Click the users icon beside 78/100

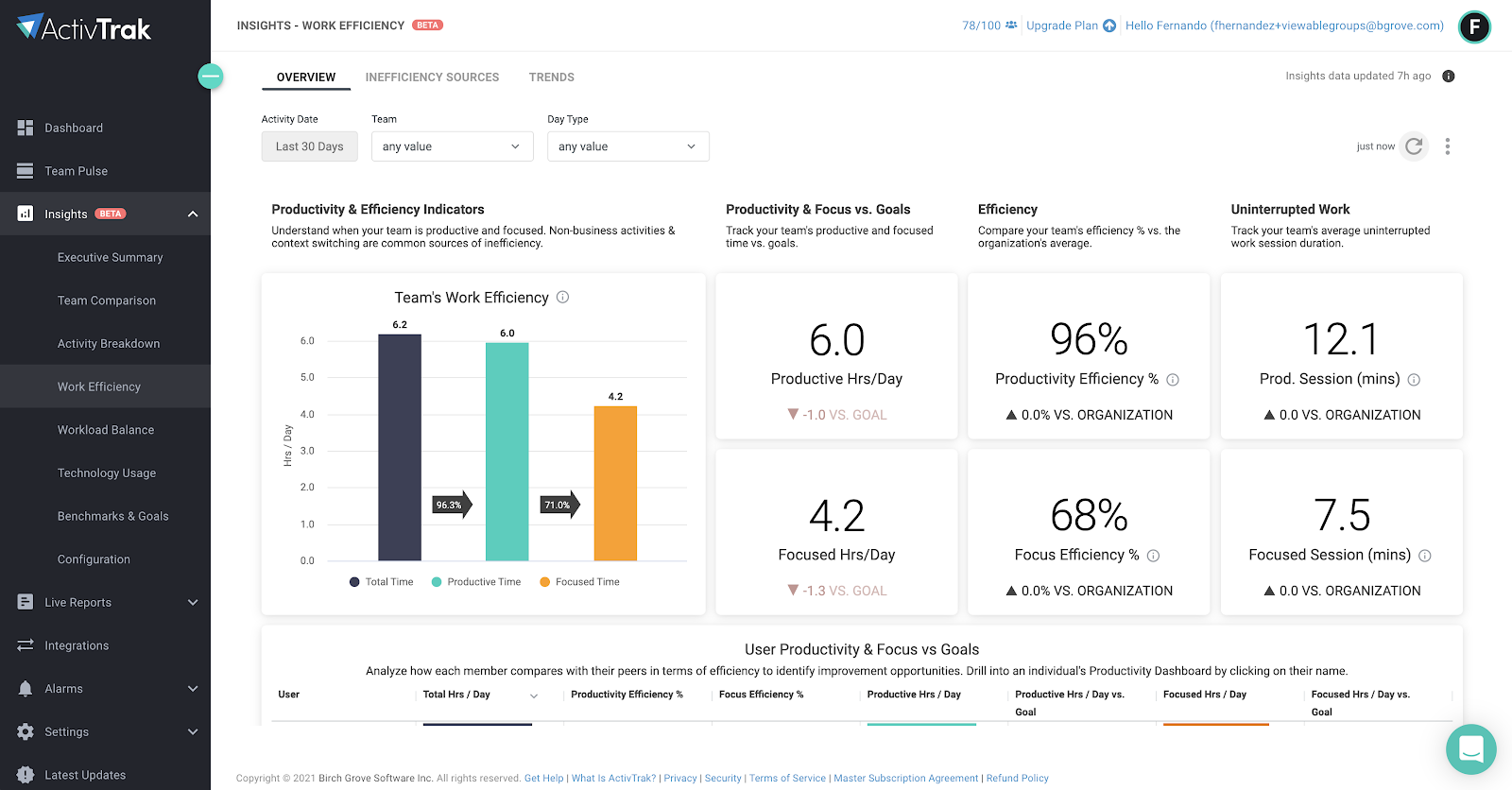pyautogui.click(x=1011, y=26)
